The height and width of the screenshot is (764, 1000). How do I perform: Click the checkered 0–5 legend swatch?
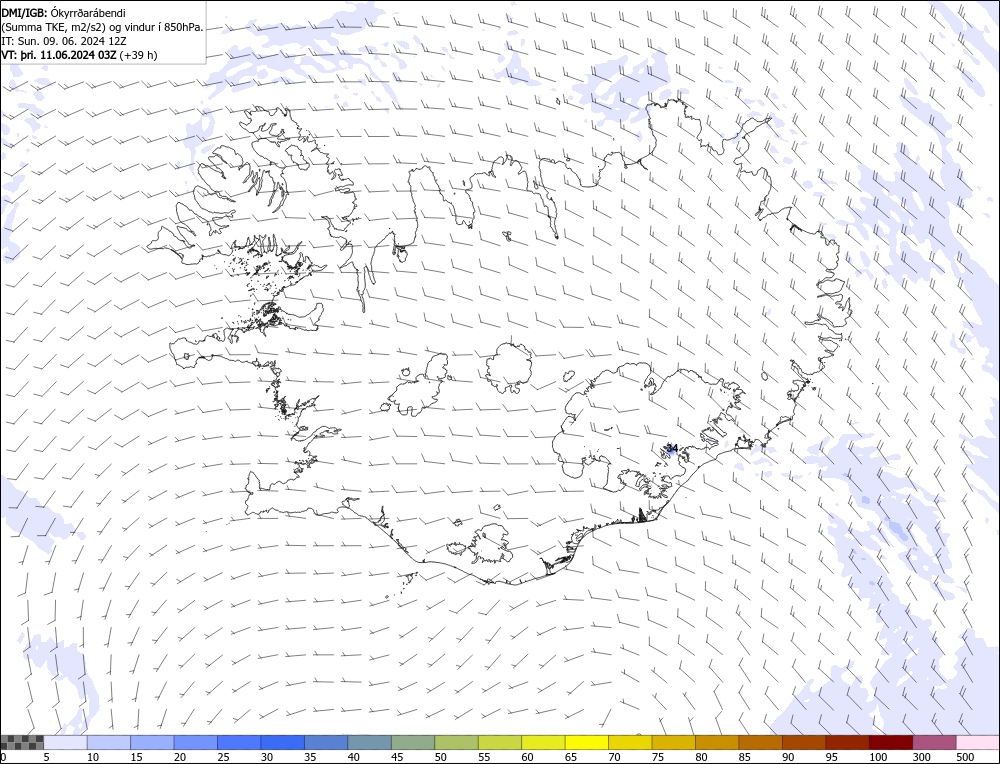tap(22, 742)
